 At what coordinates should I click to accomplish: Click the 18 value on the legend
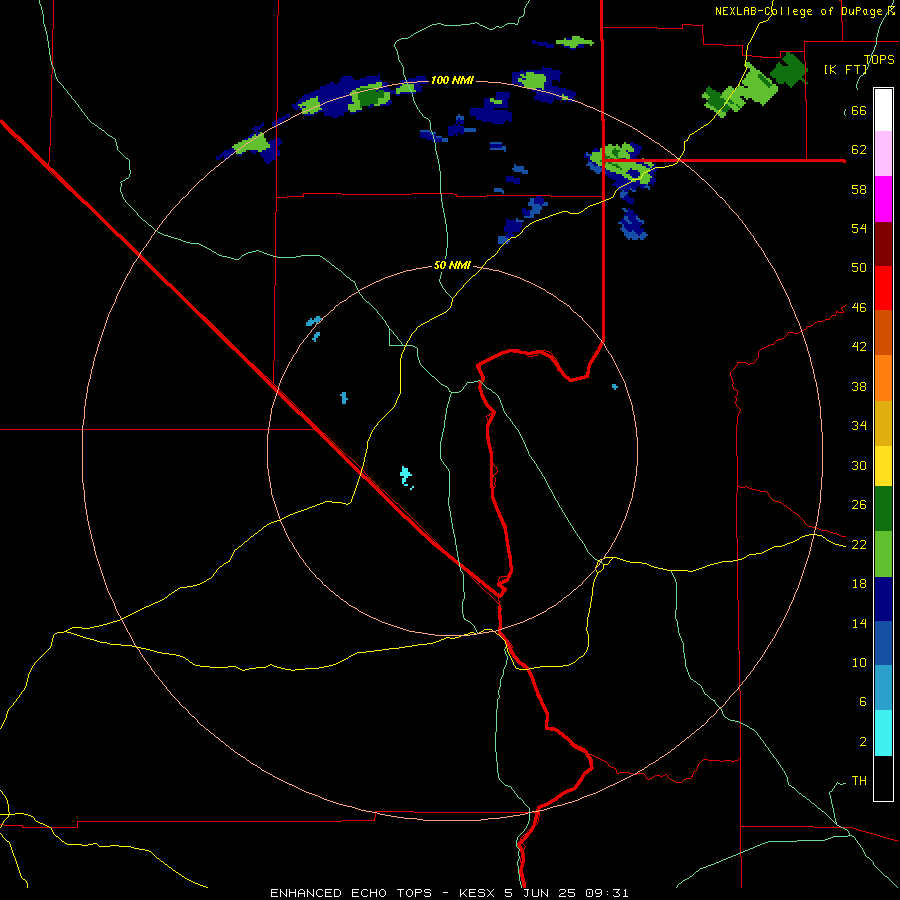pos(859,584)
